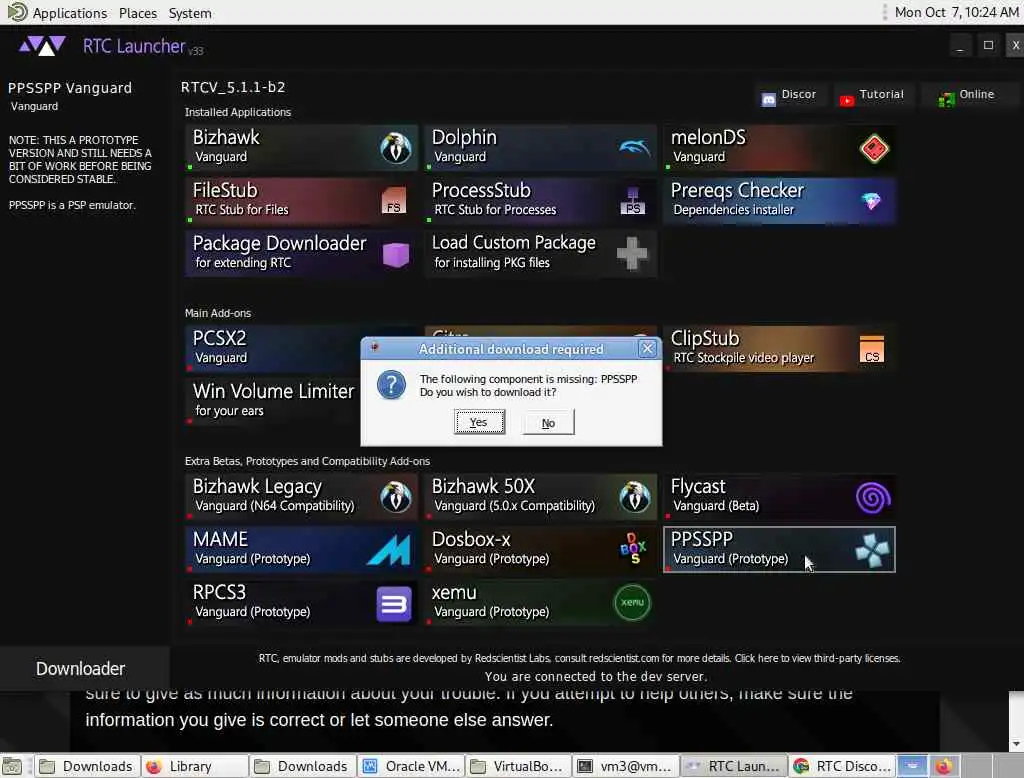Decline the PPSSPP download with No
The height and width of the screenshot is (778, 1024).
(x=548, y=423)
